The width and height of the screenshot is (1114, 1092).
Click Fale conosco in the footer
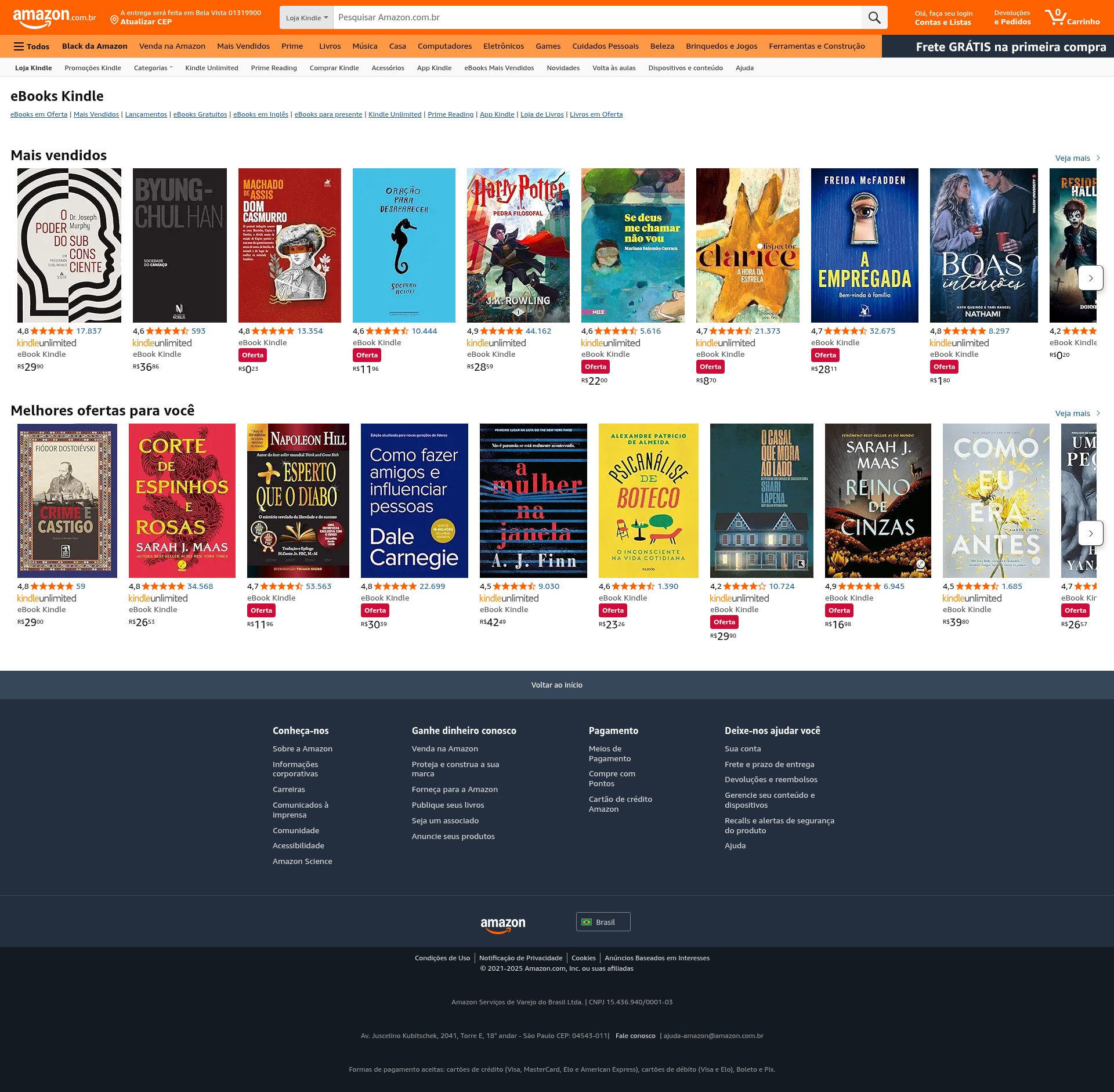click(x=635, y=1036)
